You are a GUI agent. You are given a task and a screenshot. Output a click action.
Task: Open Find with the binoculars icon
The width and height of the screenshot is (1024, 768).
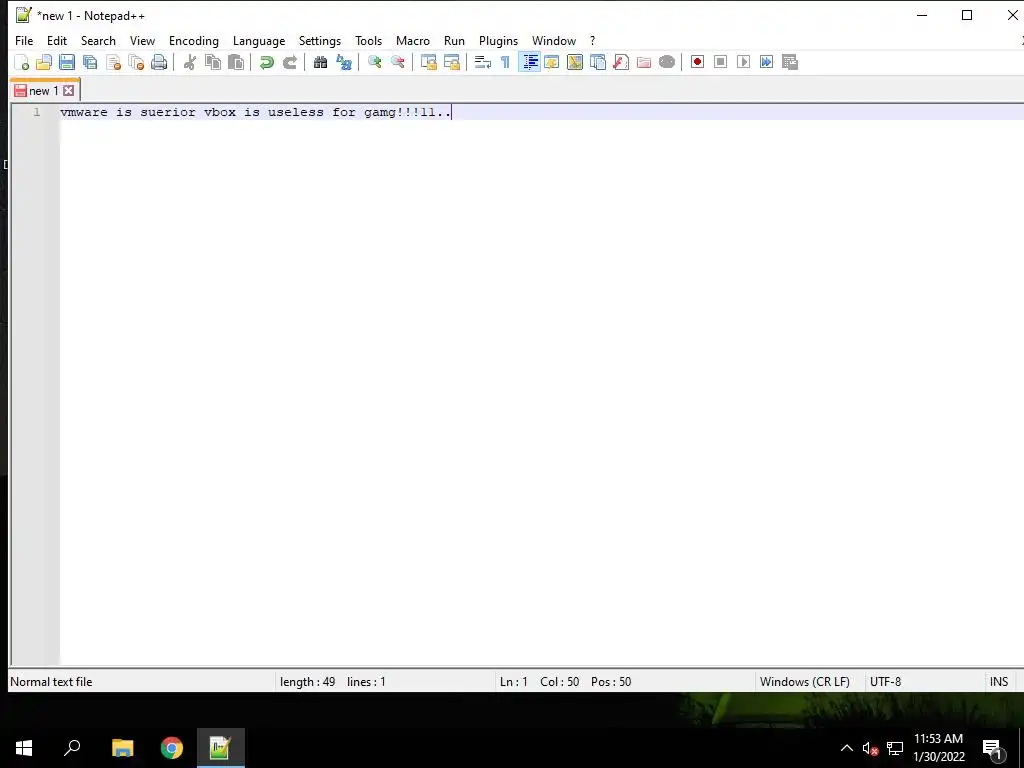coord(320,62)
